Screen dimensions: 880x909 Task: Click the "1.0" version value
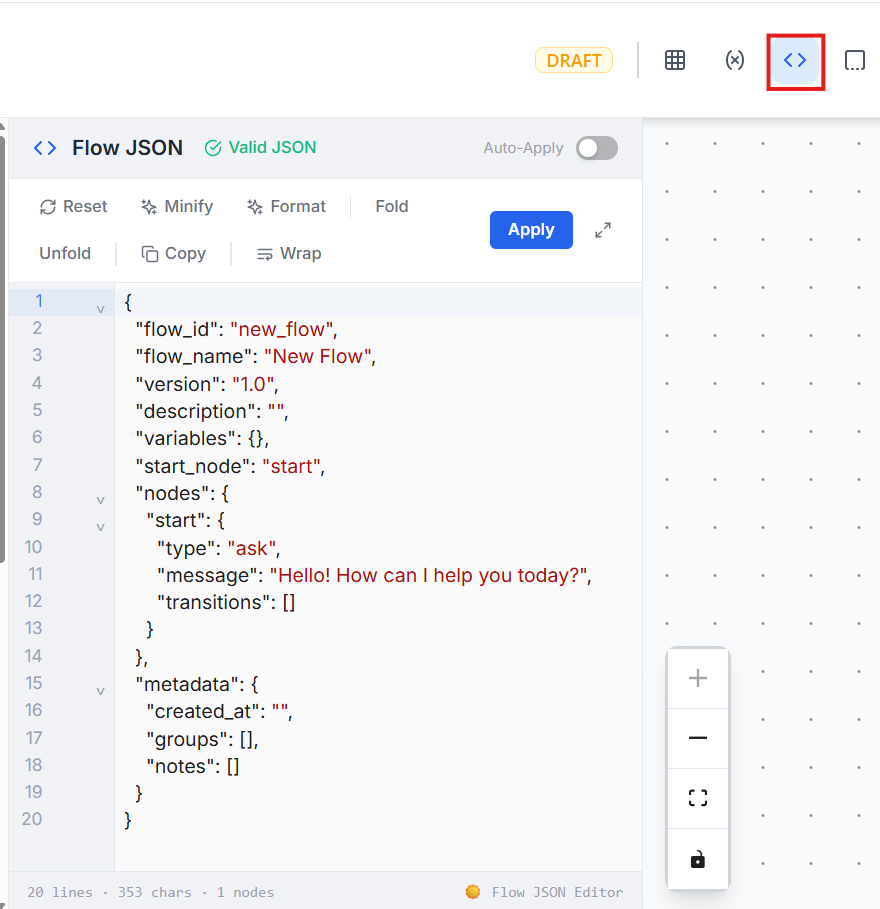click(x=253, y=384)
